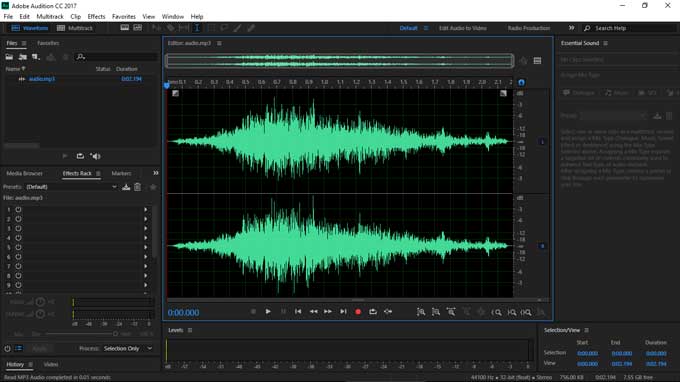
Task: Zoom out amplitude icon
Action: (x=436, y=312)
